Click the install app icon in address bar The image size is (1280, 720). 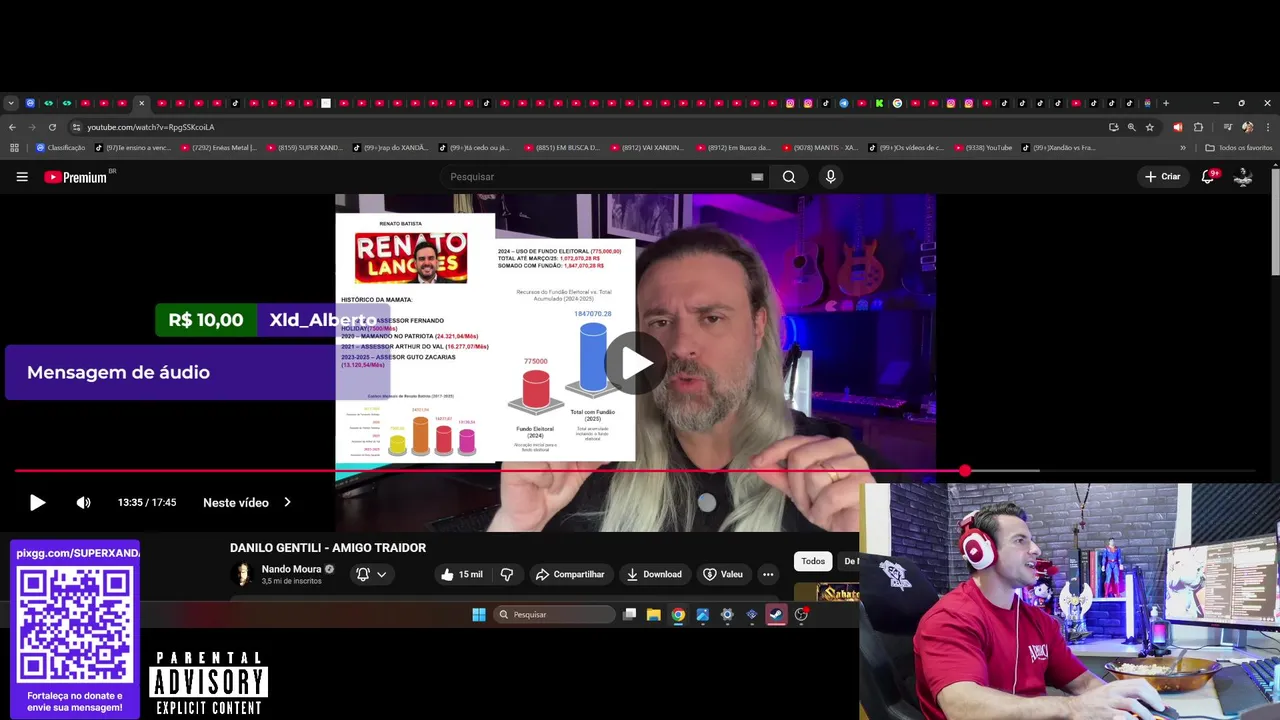(1114, 127)
